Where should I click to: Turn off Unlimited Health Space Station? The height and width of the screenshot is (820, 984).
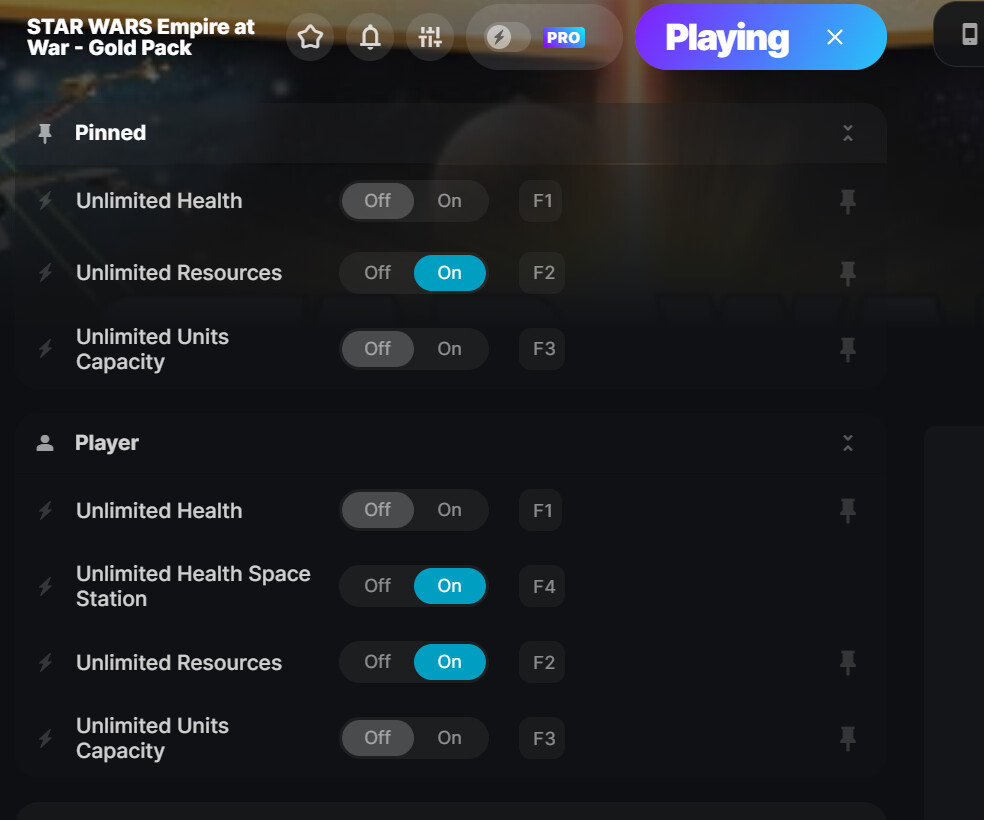click(377, 586)
